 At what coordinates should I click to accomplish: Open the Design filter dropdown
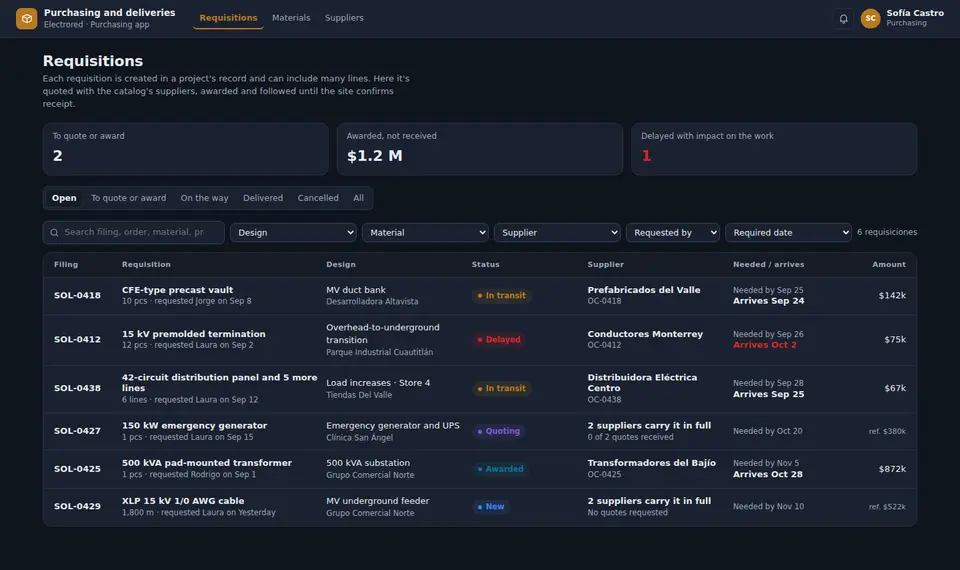click(293, 233)
